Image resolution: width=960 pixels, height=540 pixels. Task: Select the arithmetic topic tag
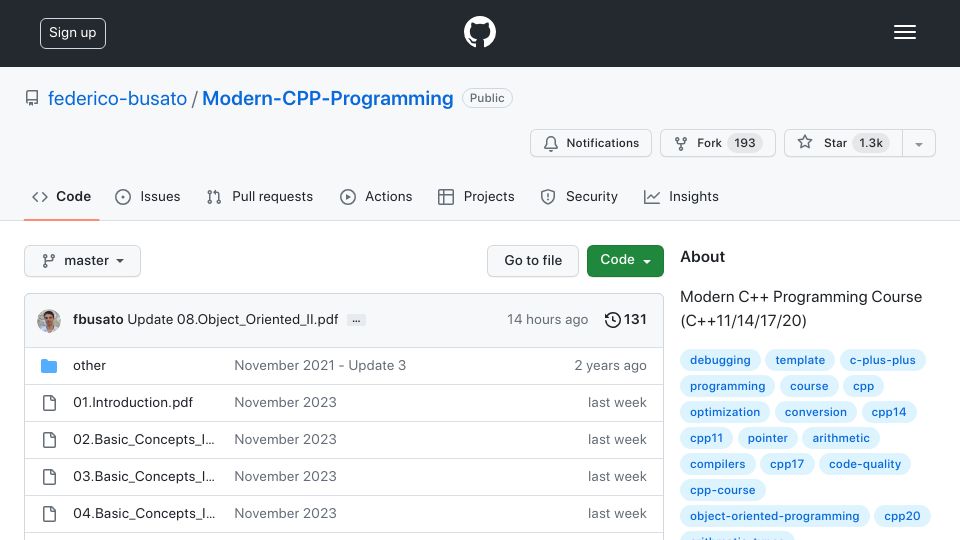click(x=841, y=438)
